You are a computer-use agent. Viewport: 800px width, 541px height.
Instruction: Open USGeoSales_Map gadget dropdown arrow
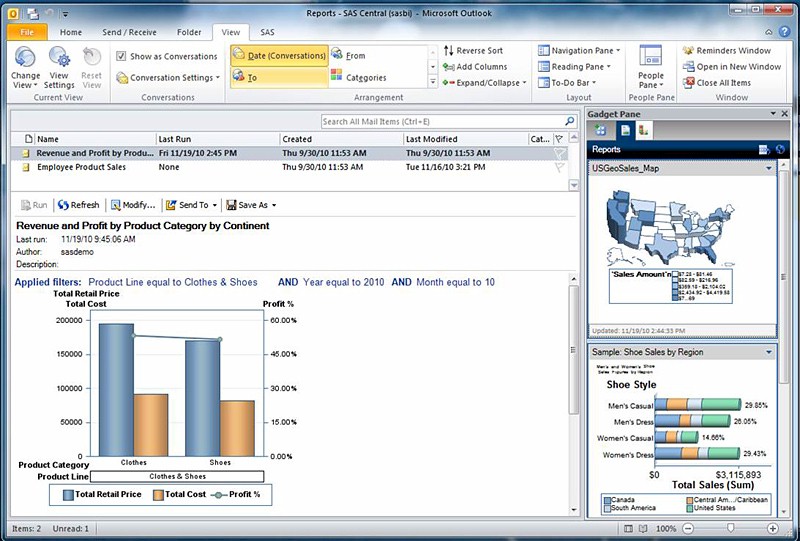click(x=769, y=169)
